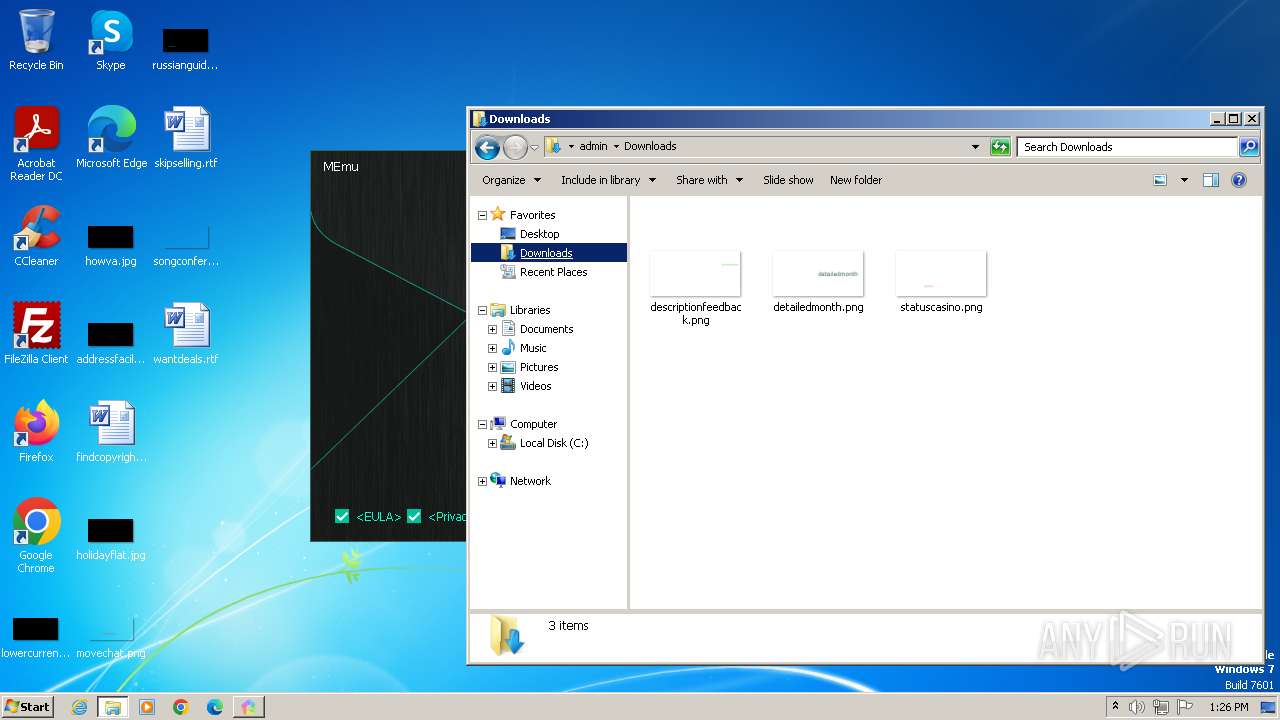Select Downloads in navigation pane
The image size is (1280, 720).
(x=546, y=253)
